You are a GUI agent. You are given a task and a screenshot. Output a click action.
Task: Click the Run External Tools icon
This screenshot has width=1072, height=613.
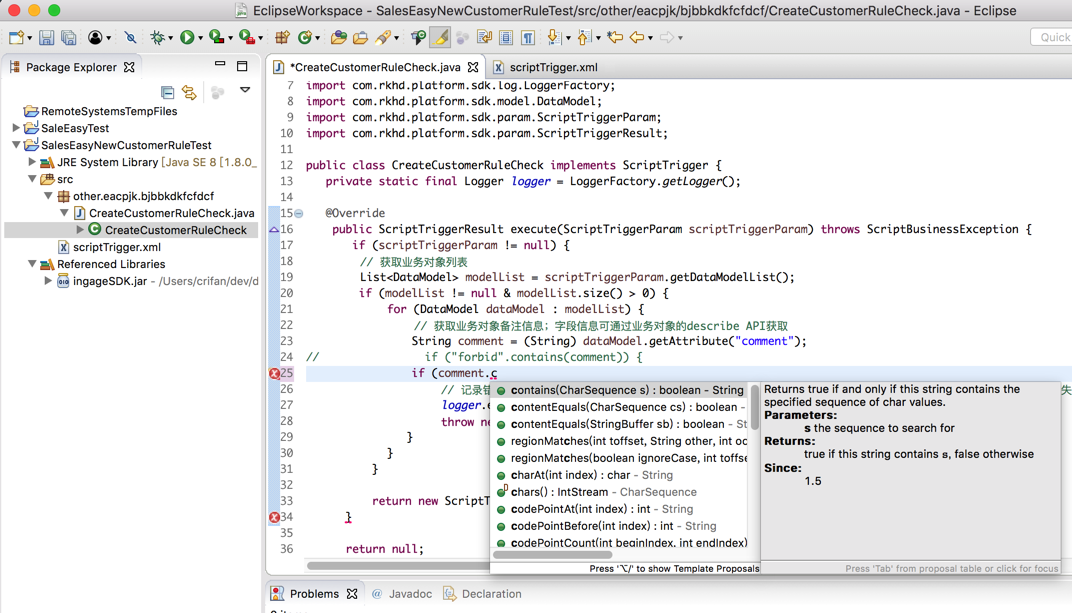(x=247, y=38)
